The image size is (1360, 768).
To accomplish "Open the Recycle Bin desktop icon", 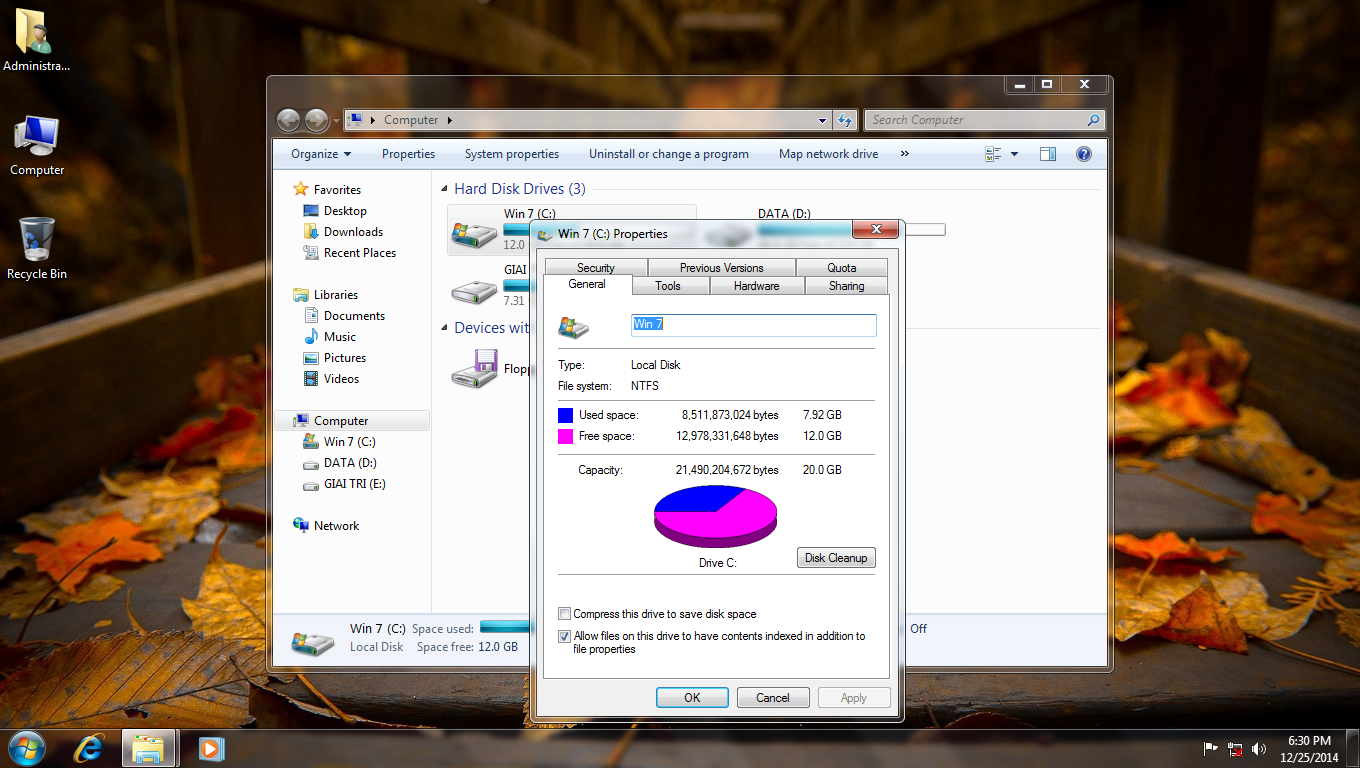I will tap(37, 247).
